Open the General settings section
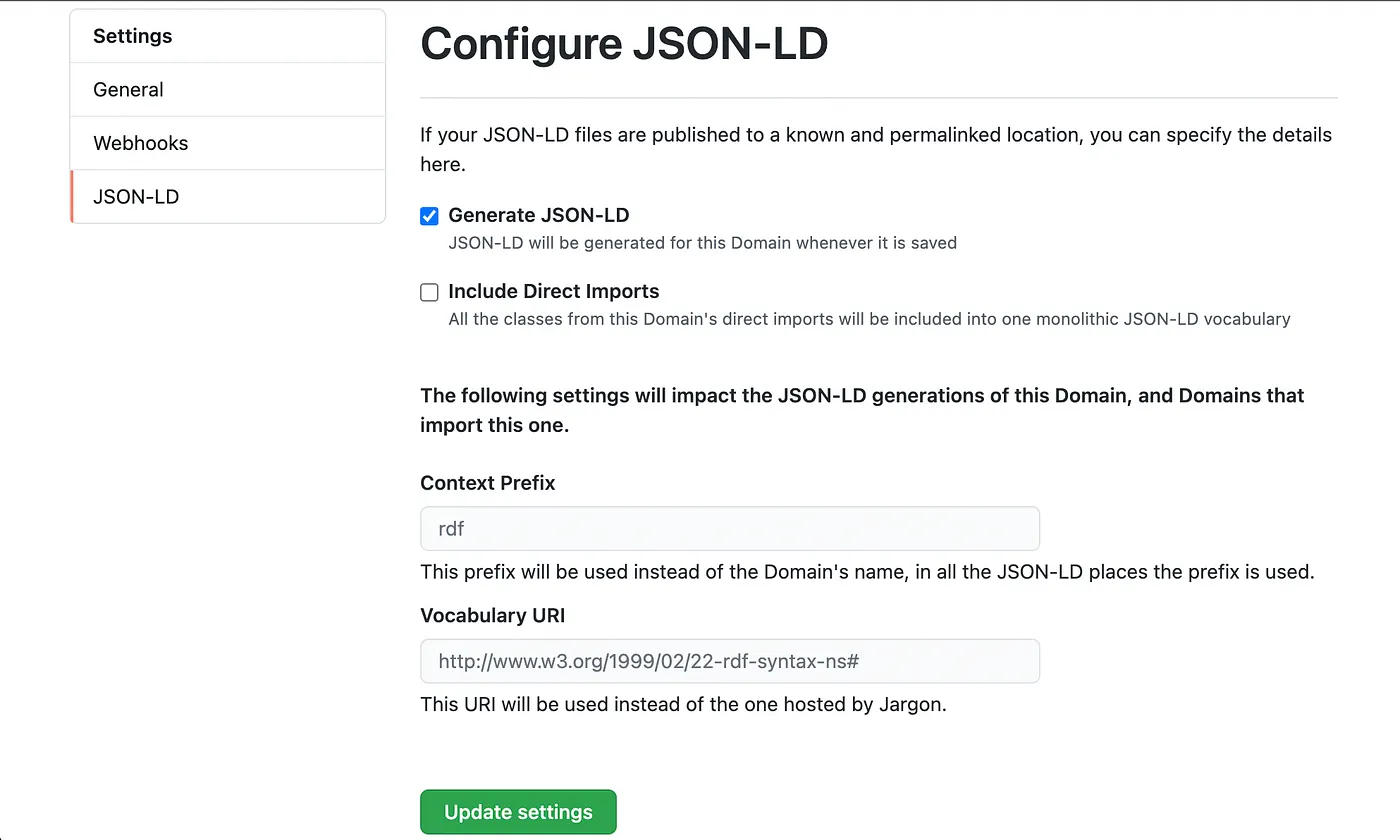 point(128,89)
